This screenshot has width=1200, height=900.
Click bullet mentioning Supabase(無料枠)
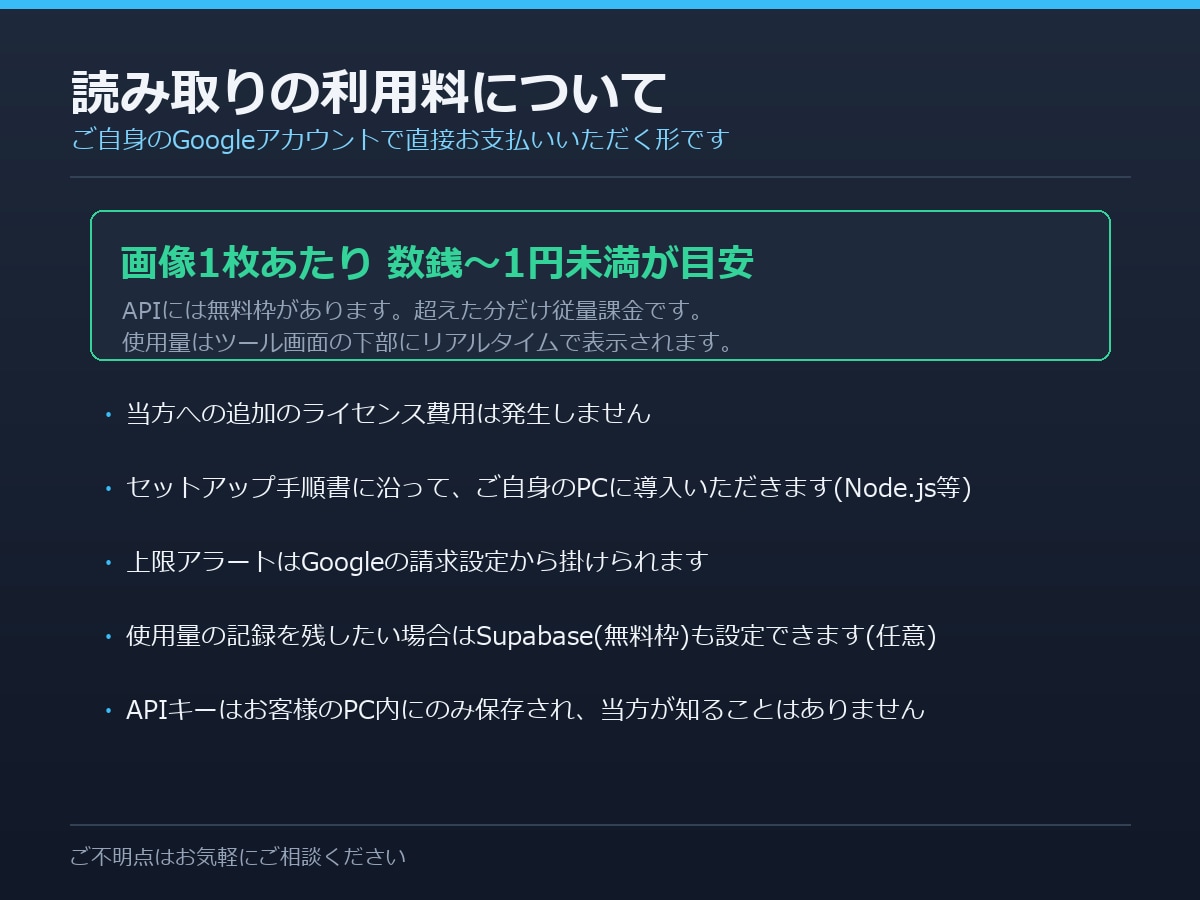click(531, 635)
